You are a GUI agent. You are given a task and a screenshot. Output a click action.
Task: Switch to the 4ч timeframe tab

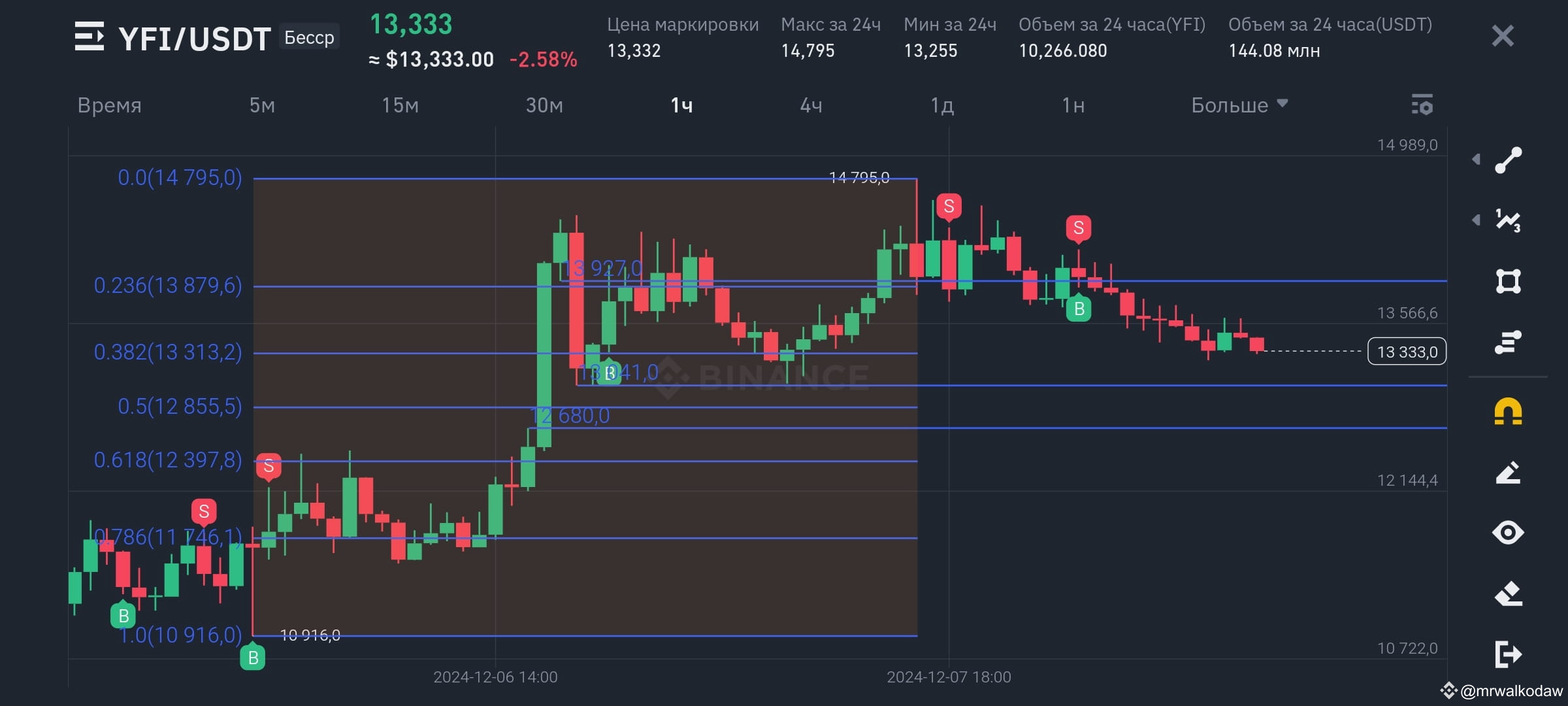point(811,105)
